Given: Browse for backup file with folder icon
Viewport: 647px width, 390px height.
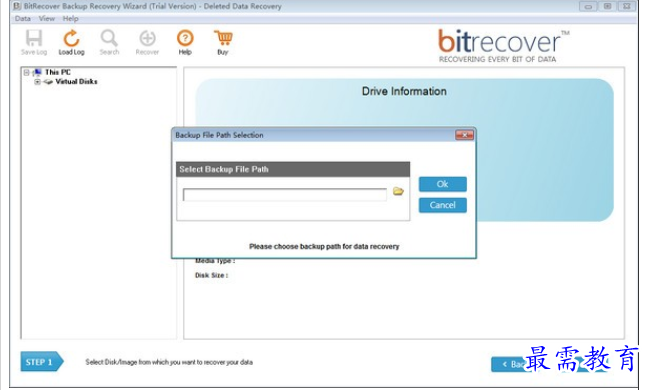Looking at the screenshot, I should [x=398, y=191].
